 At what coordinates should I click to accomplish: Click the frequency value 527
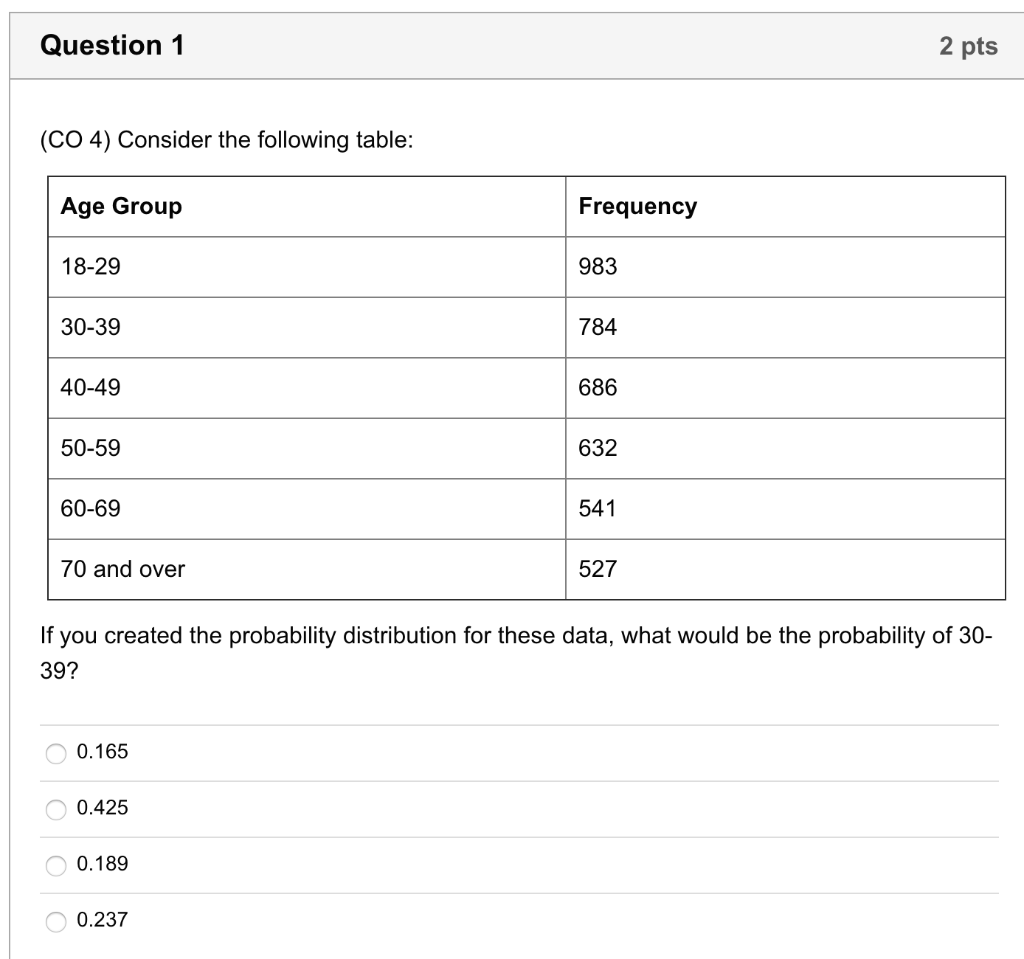pyautogui.click(x=597, y=570)
